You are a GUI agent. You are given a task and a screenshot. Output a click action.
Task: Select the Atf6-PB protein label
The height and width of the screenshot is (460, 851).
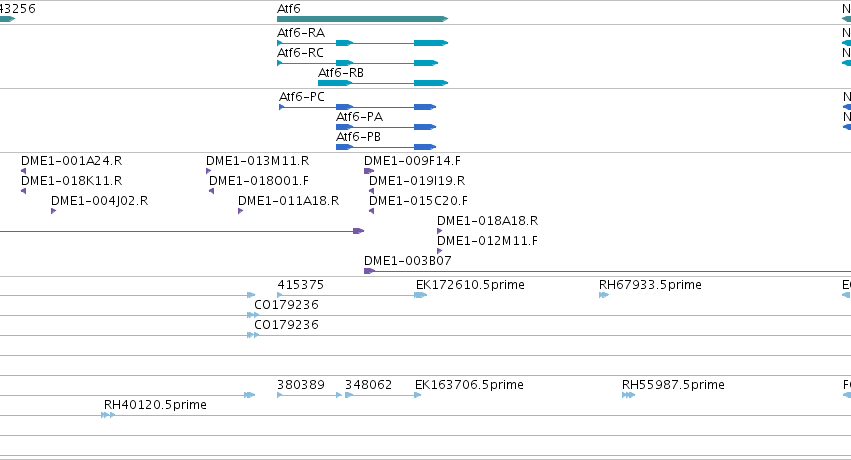coord(358,137)
